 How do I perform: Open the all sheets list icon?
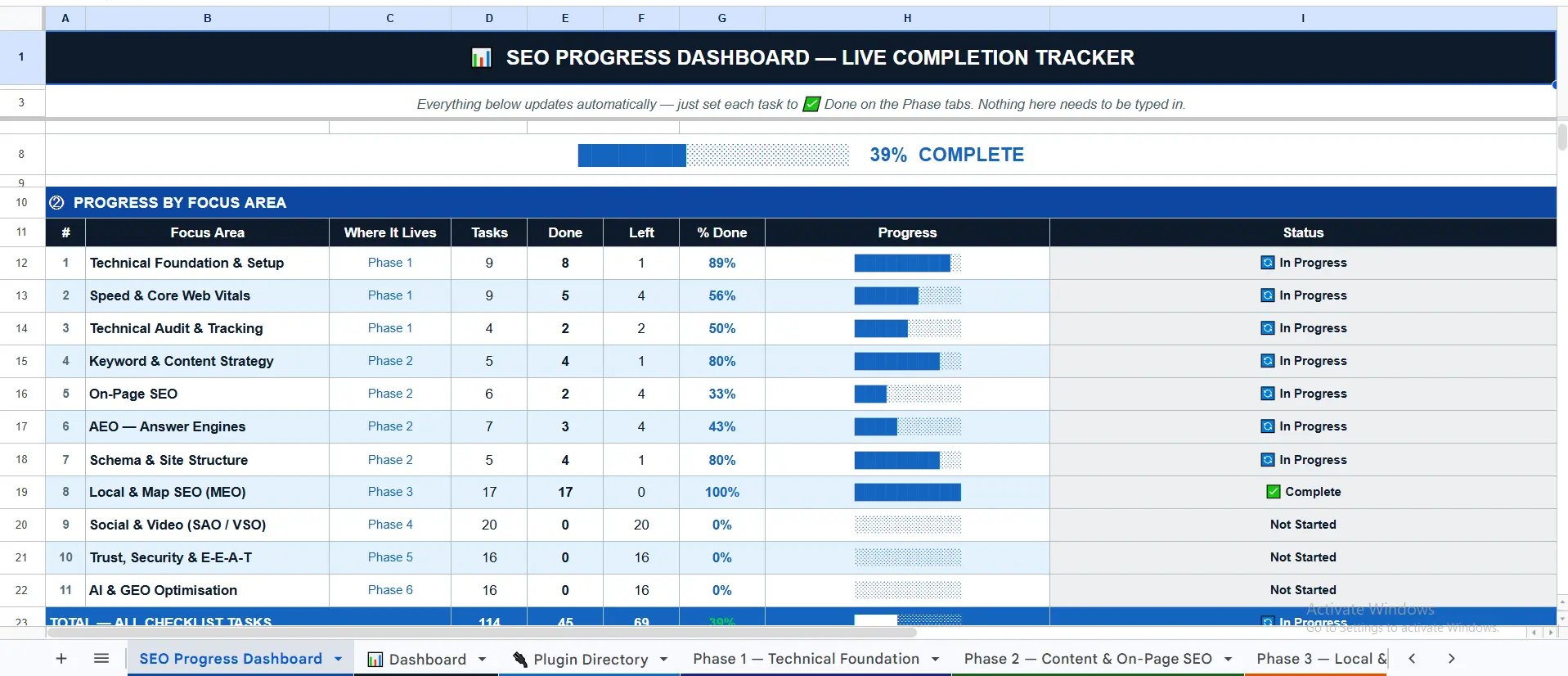101,659
